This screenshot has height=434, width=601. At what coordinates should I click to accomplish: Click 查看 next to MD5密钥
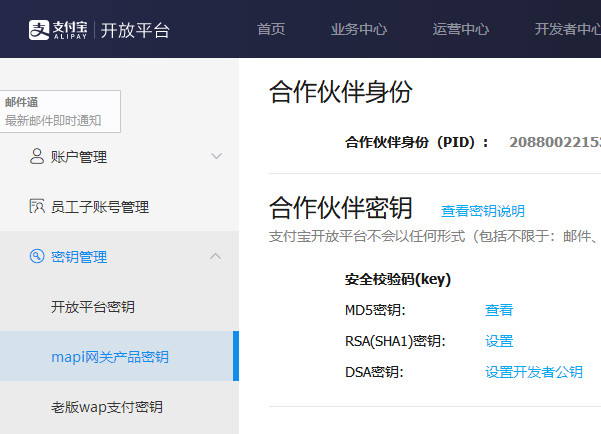pyautogui.click(x=499, y=310)
